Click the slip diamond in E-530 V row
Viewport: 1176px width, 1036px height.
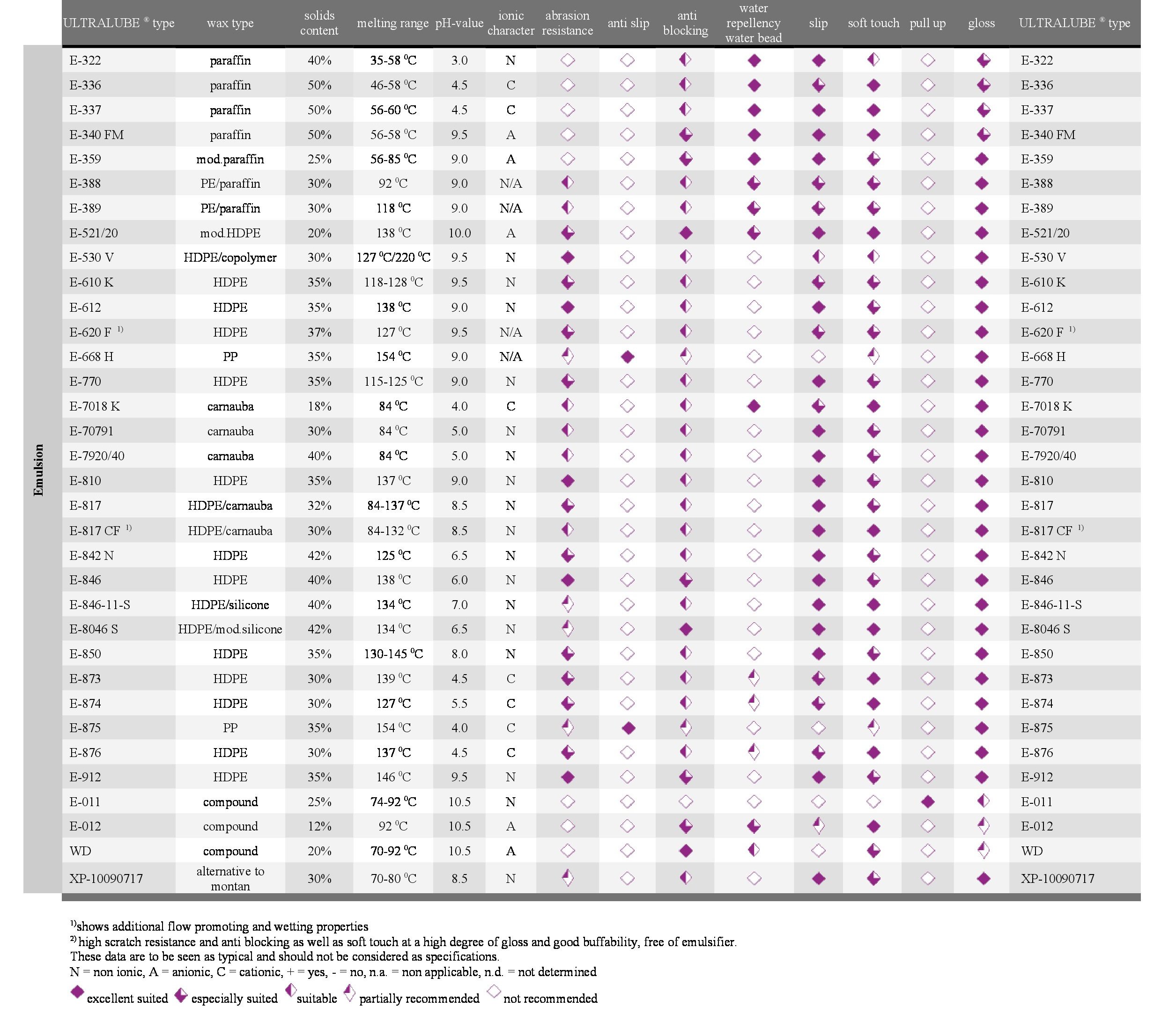(x=818, y=257)
